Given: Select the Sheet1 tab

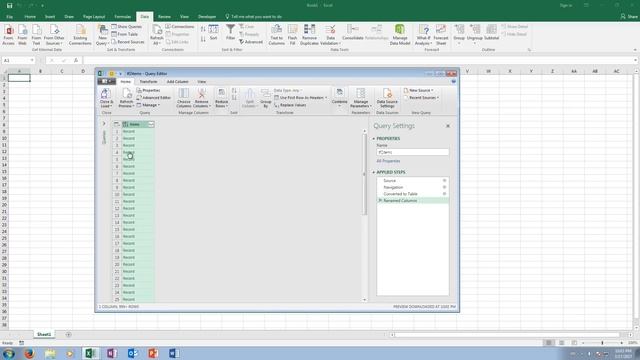Looking at the screenshot, I should [44, 334].
